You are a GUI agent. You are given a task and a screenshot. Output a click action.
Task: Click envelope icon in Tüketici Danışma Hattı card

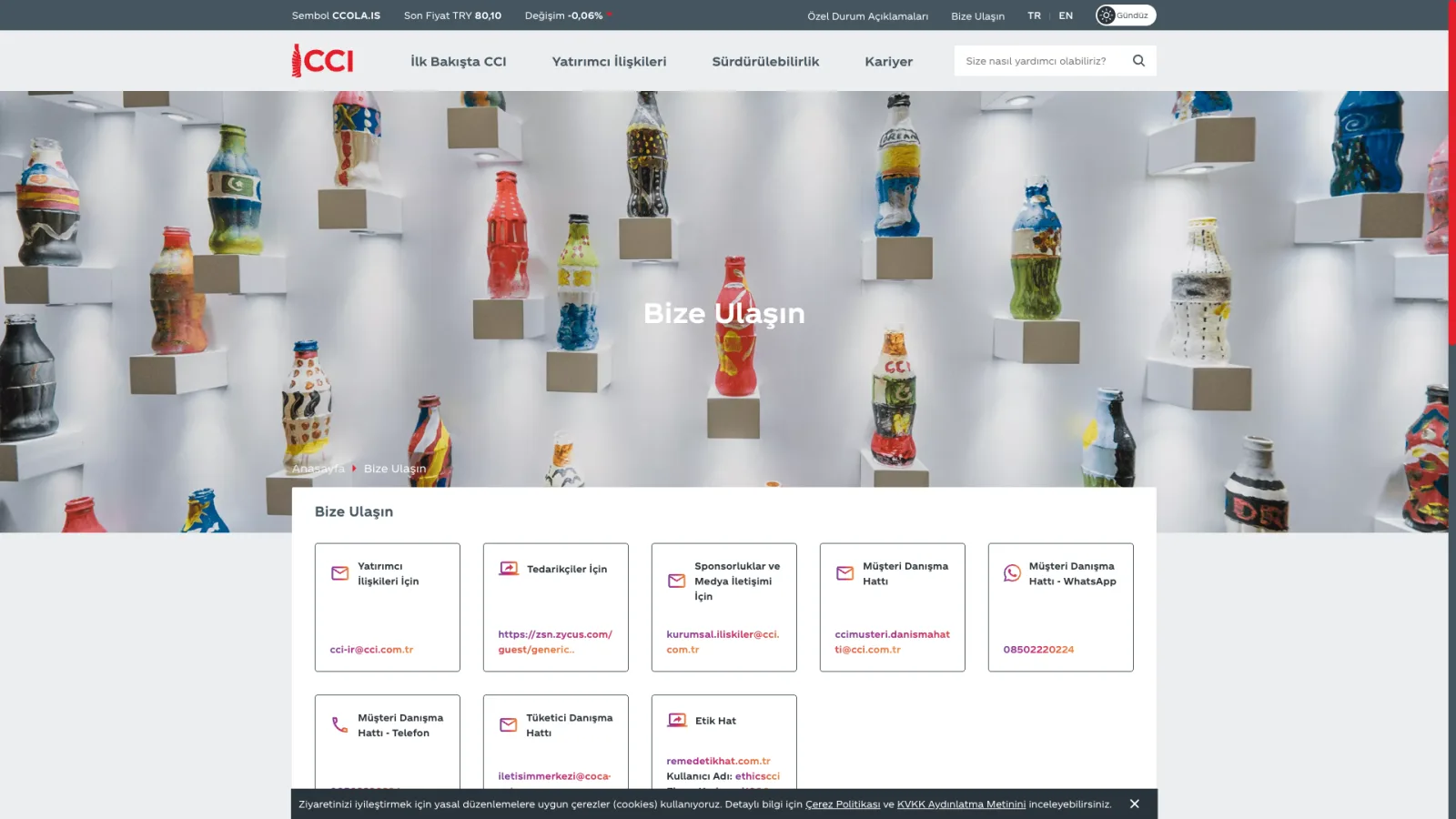tap(508, 725)
